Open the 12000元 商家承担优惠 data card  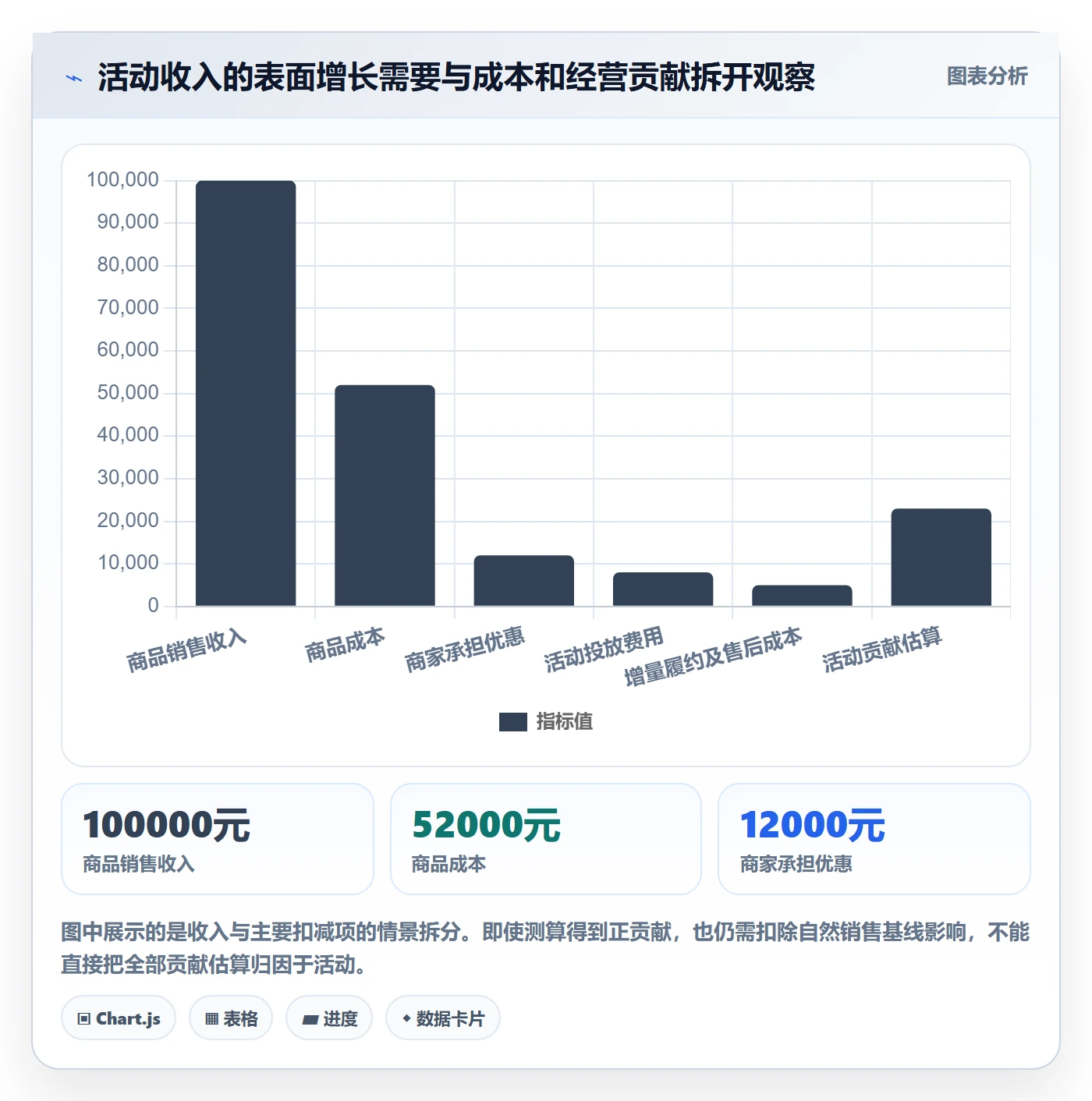pos(874,839)
